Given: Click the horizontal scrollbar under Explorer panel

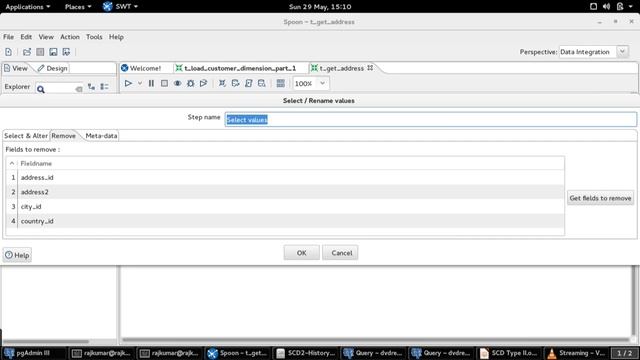Looking at the screenshot, I should (x=46, y=341).
